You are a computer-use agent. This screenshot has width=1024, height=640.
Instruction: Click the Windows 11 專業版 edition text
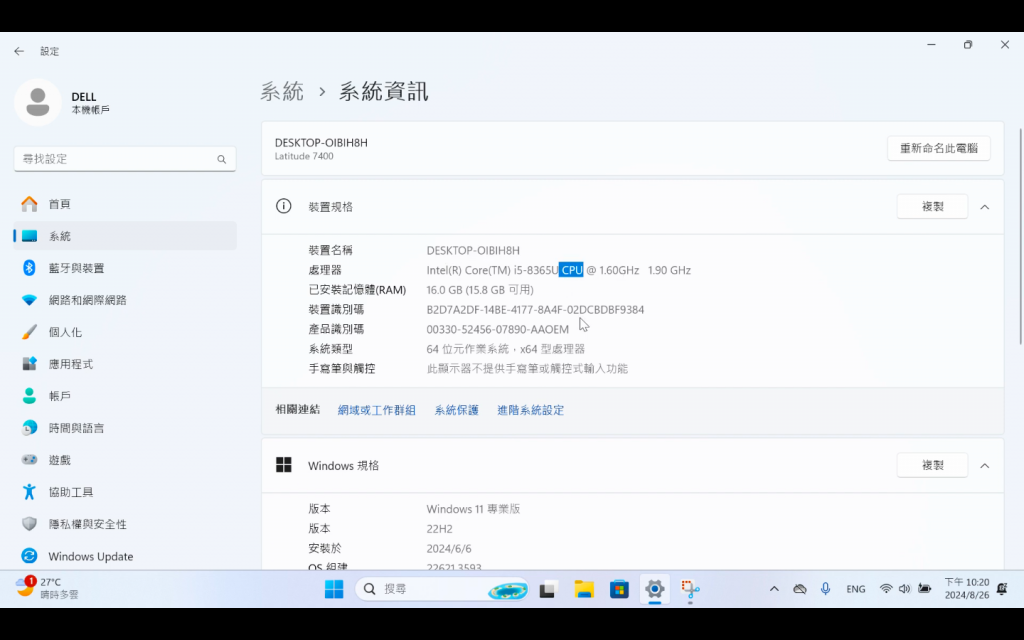point(473,509)
